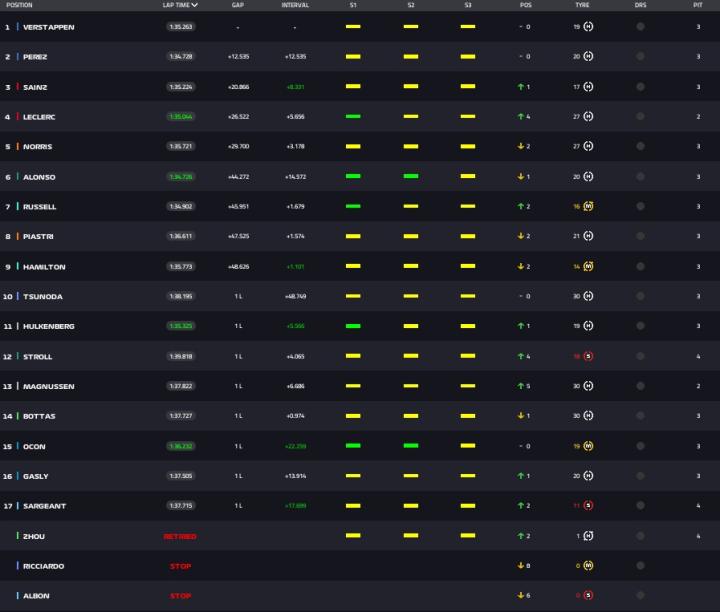Click Magnussen's green up arrow in POS
Viewport: 720px width, 612px height.
(x=521, y=387)
